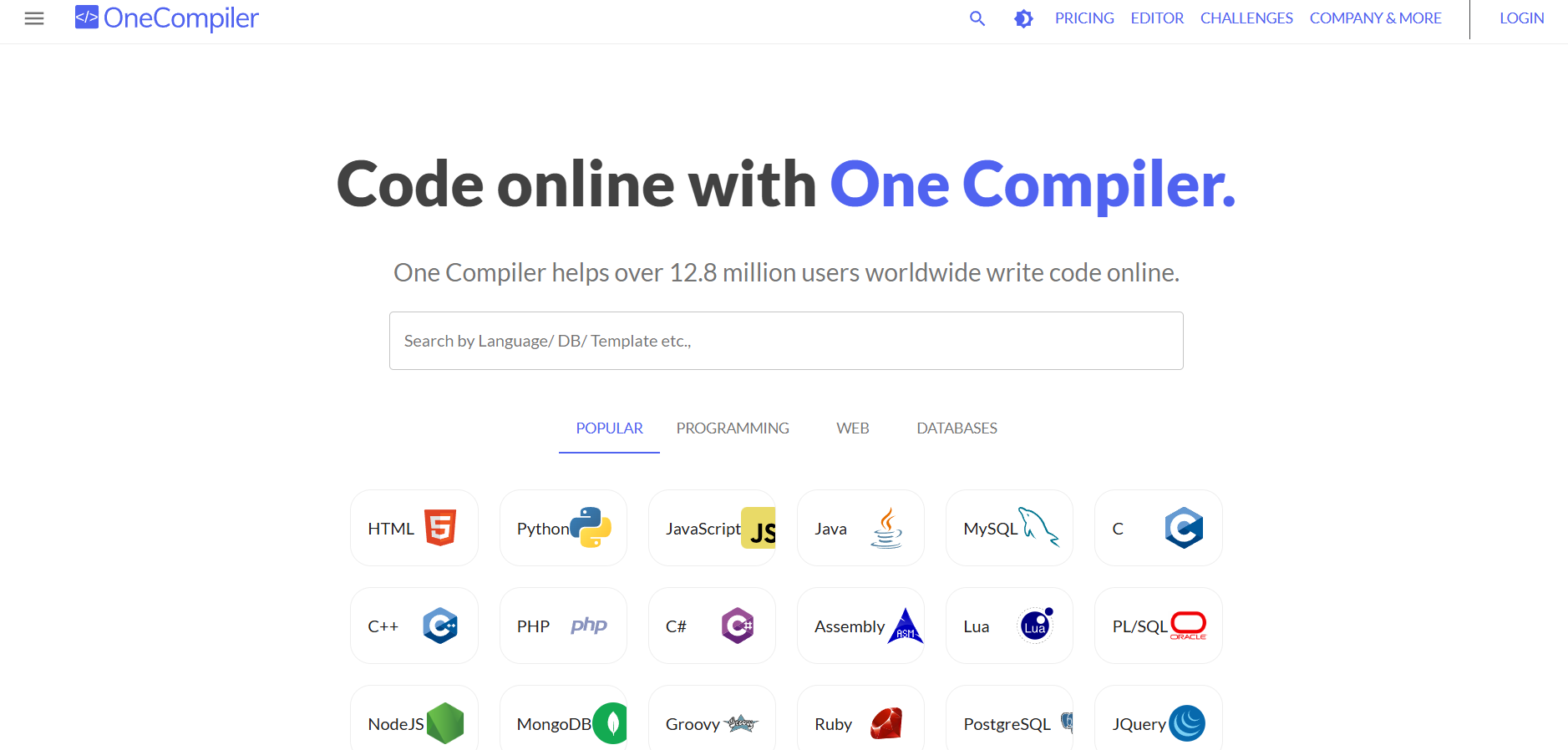Click the C++ label text
The image size is (1568, 750).
(383, 626)
